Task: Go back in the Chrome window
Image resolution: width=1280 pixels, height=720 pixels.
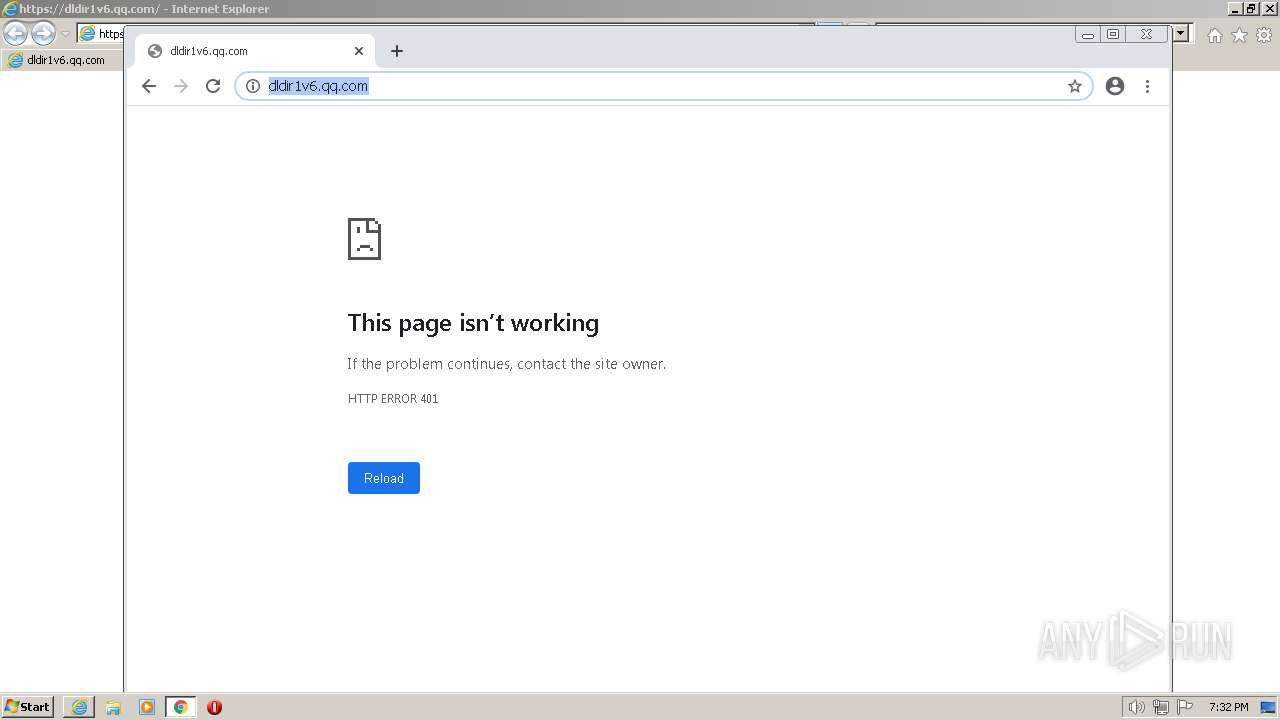Action: coord(149,86)
